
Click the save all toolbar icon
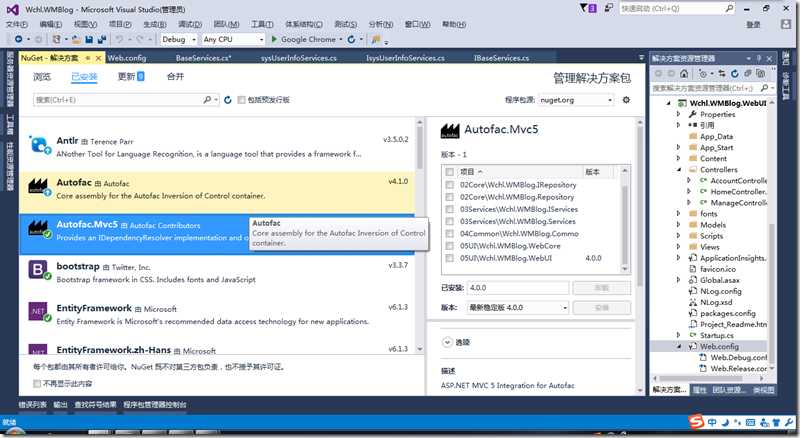click(102, 39)
